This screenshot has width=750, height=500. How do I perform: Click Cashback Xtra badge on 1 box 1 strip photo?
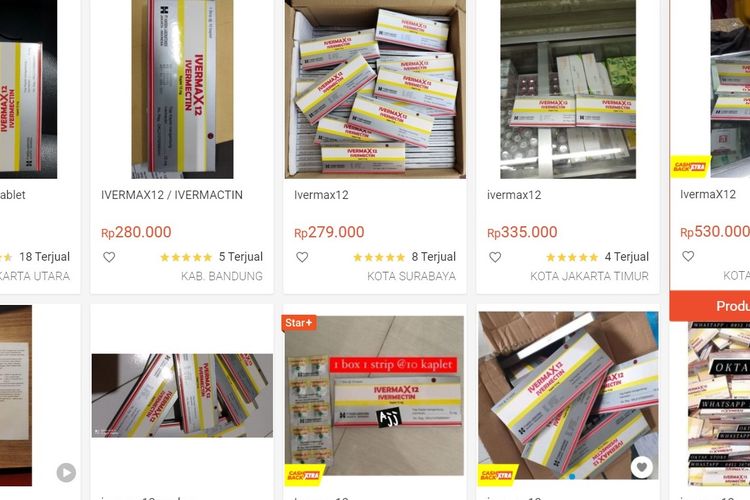[304, 475]
